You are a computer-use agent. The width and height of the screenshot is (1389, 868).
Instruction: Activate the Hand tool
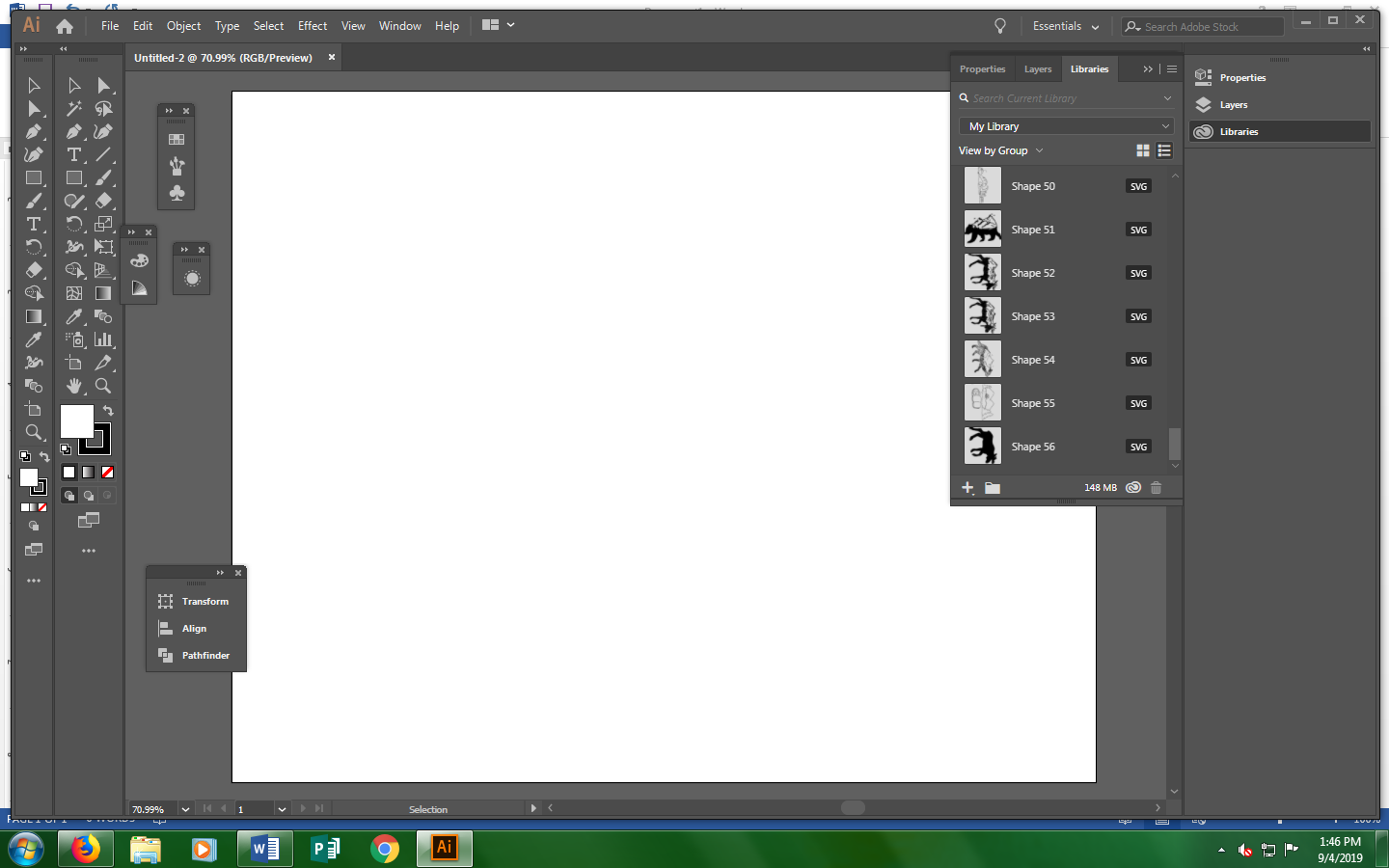[x=74, y=386]
